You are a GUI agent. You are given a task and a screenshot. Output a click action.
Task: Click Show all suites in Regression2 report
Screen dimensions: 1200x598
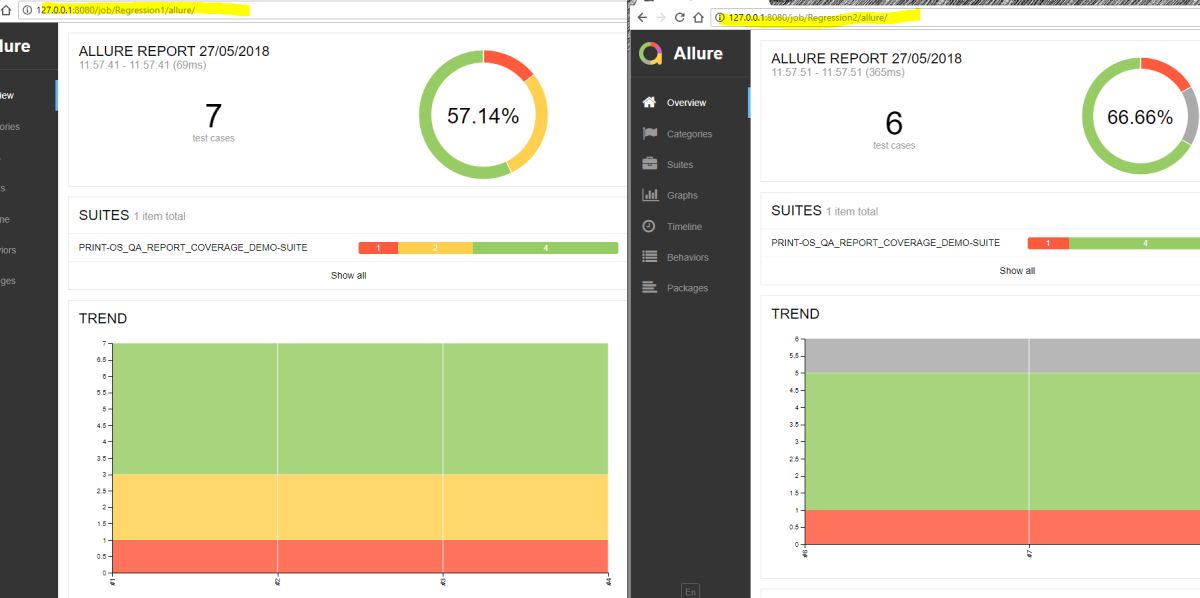[x=1017, y=270]
